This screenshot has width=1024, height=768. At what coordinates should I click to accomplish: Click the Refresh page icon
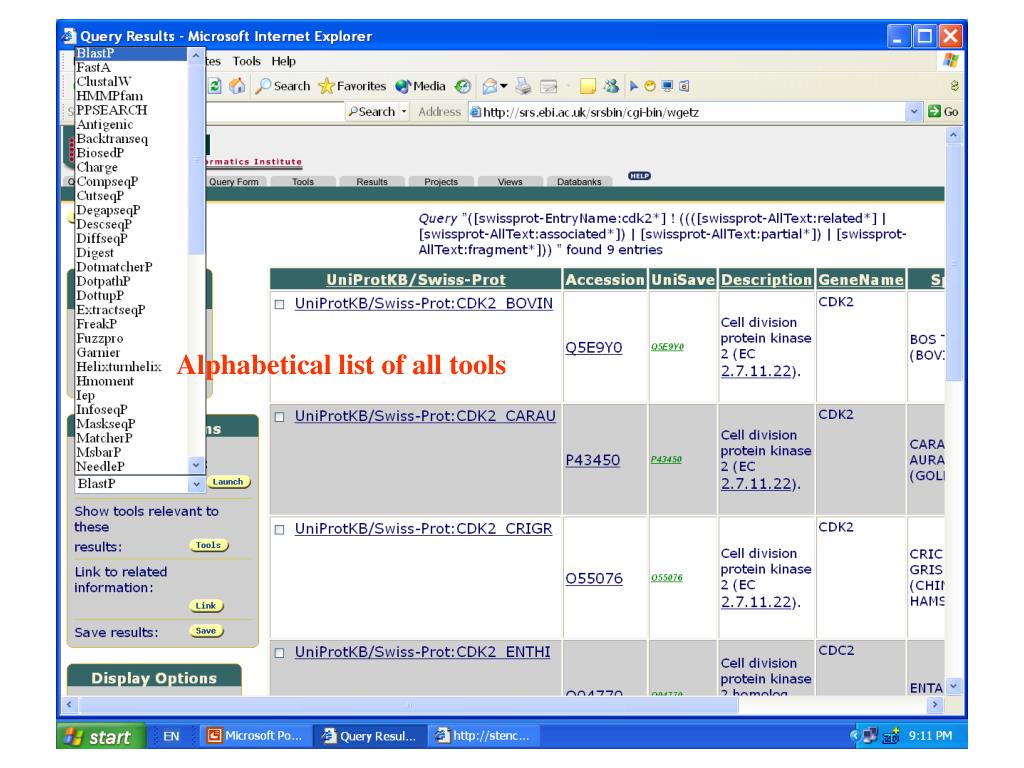tap(215, 86)
